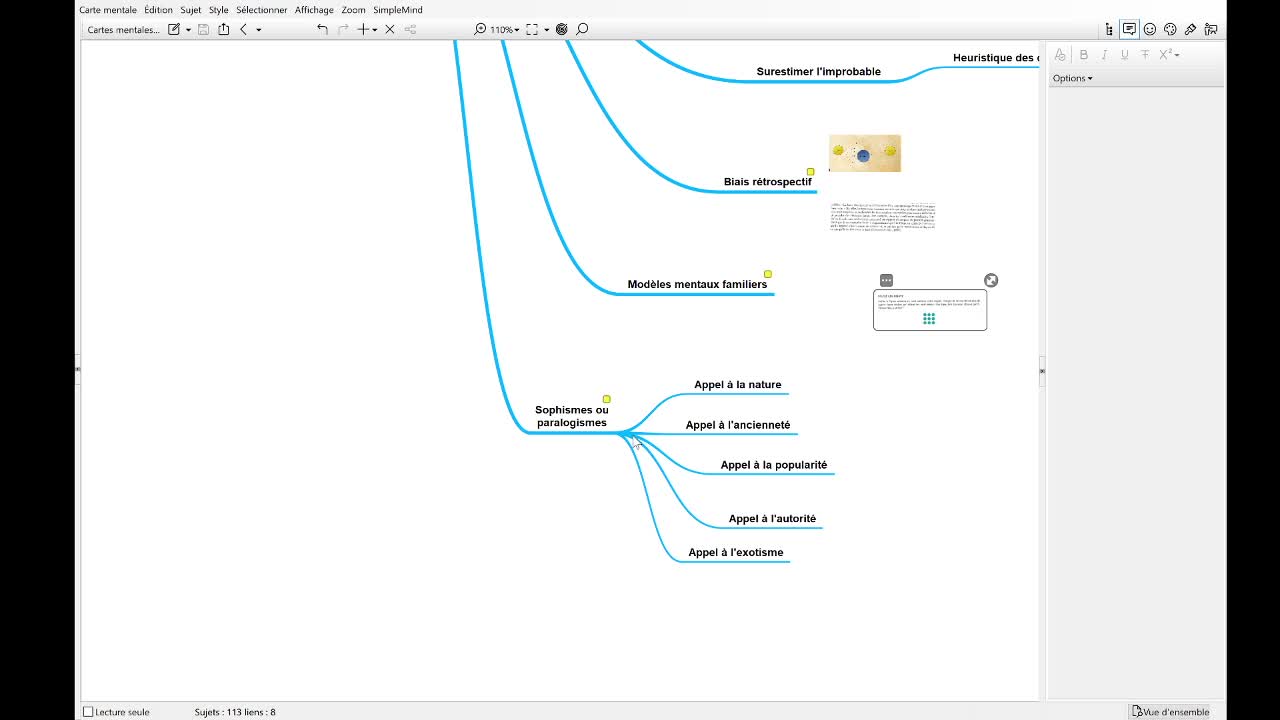Enable the Lecture seule checkbox

[x=88, y=712]
